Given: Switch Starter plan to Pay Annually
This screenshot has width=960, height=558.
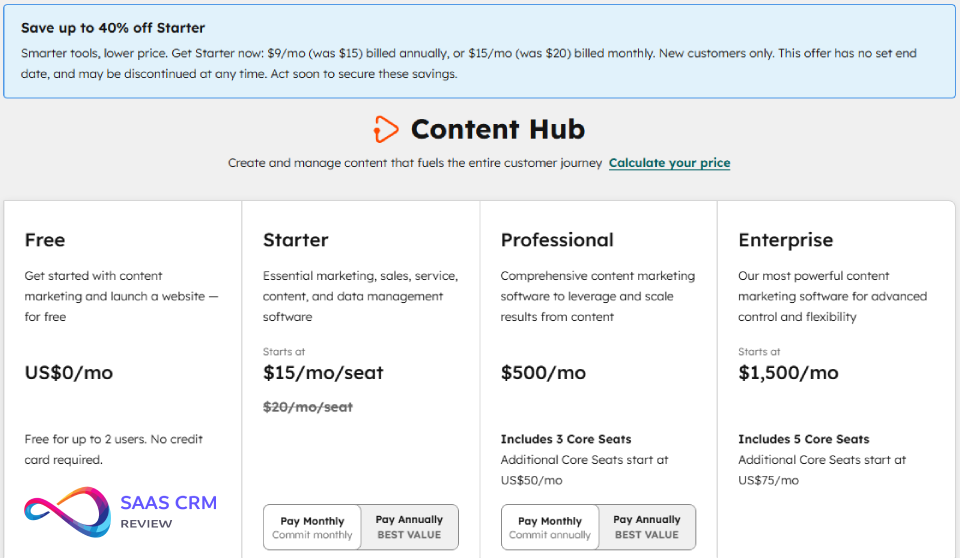Looking at the screenshot, I should (409, 527).
